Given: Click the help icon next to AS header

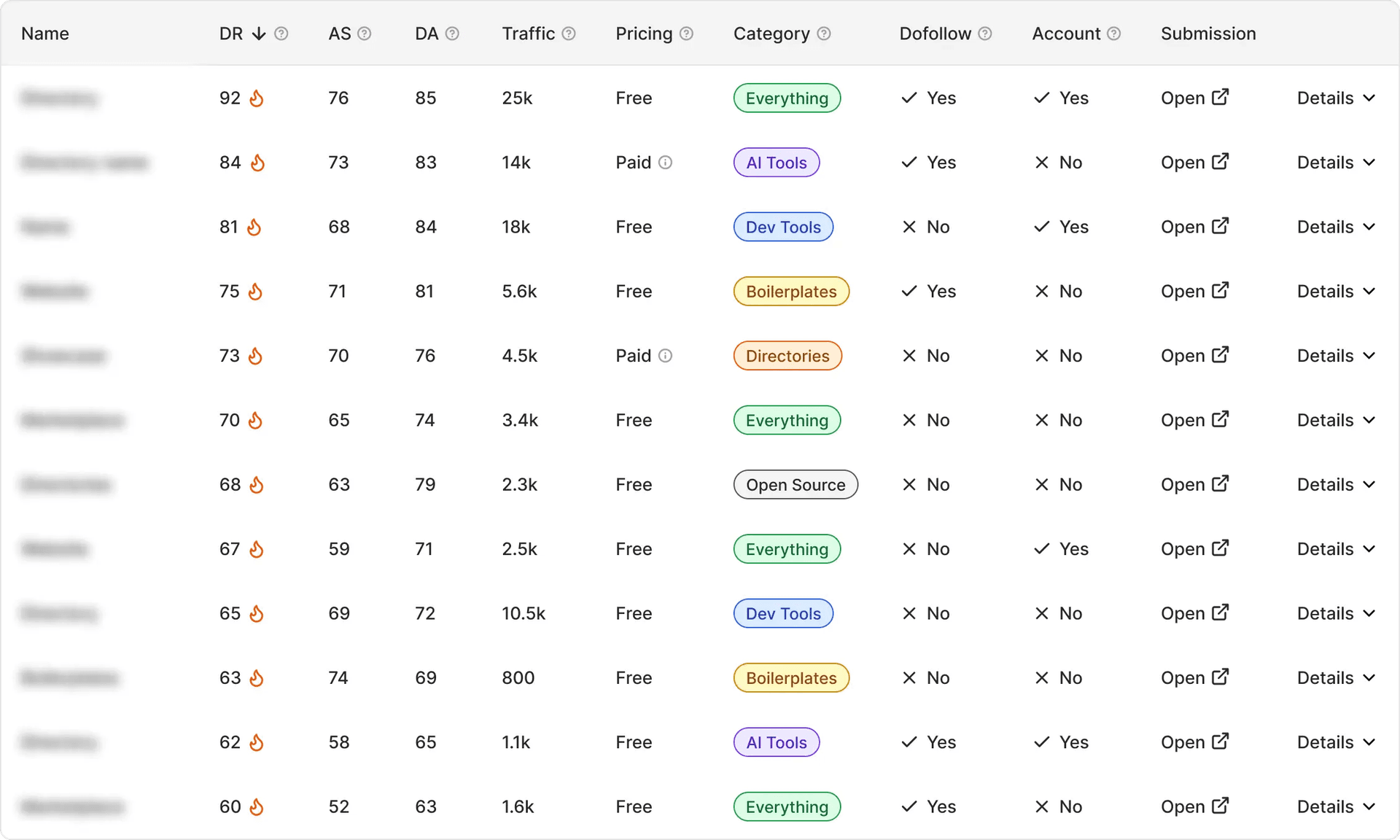Looking at the screenshot, I should point(365,34).
